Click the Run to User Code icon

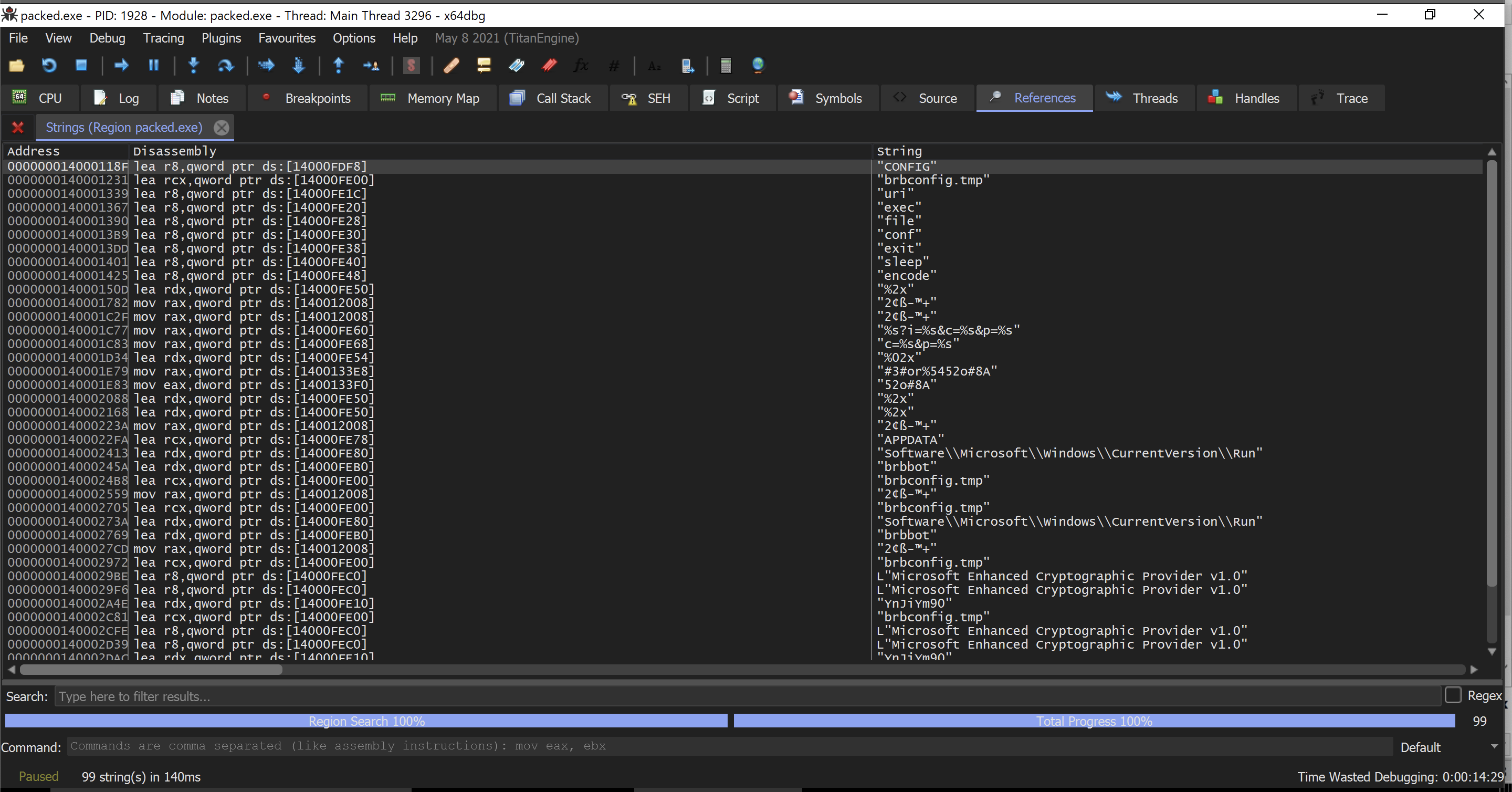[371, 65]
